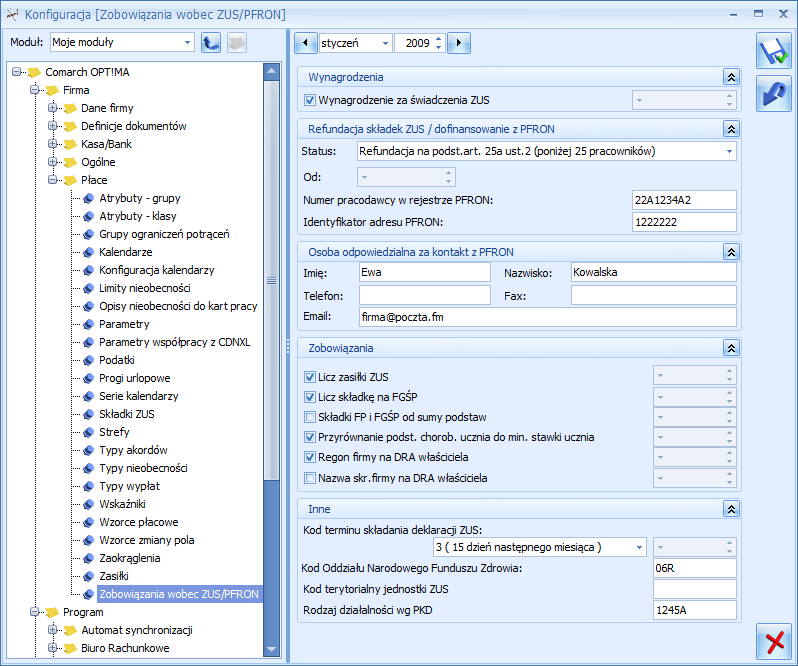The width and height of the screenshot is (798, 666).
Task: Collapse Osoba odpowiedzialna za kontakt section
Action: coord(731,252)
